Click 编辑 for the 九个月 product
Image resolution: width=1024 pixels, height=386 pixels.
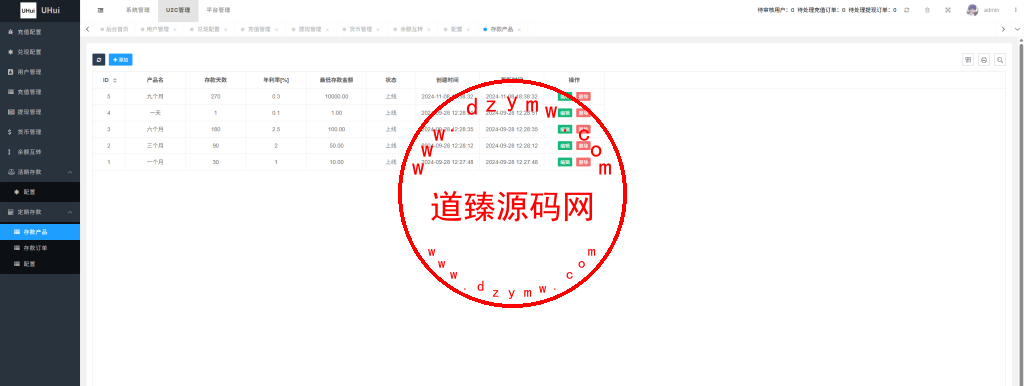[565, 97]
